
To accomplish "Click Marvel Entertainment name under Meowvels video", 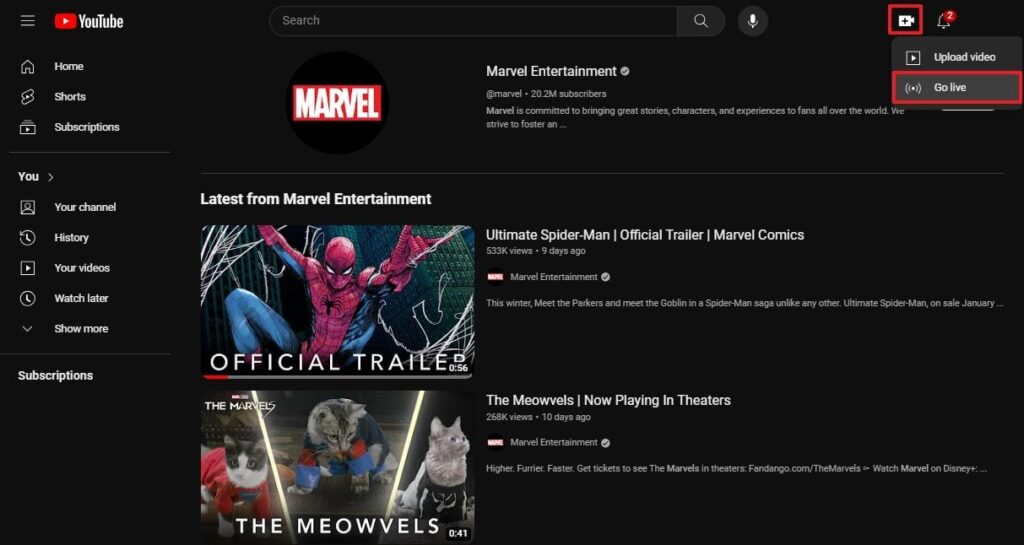I will [554, 443].
